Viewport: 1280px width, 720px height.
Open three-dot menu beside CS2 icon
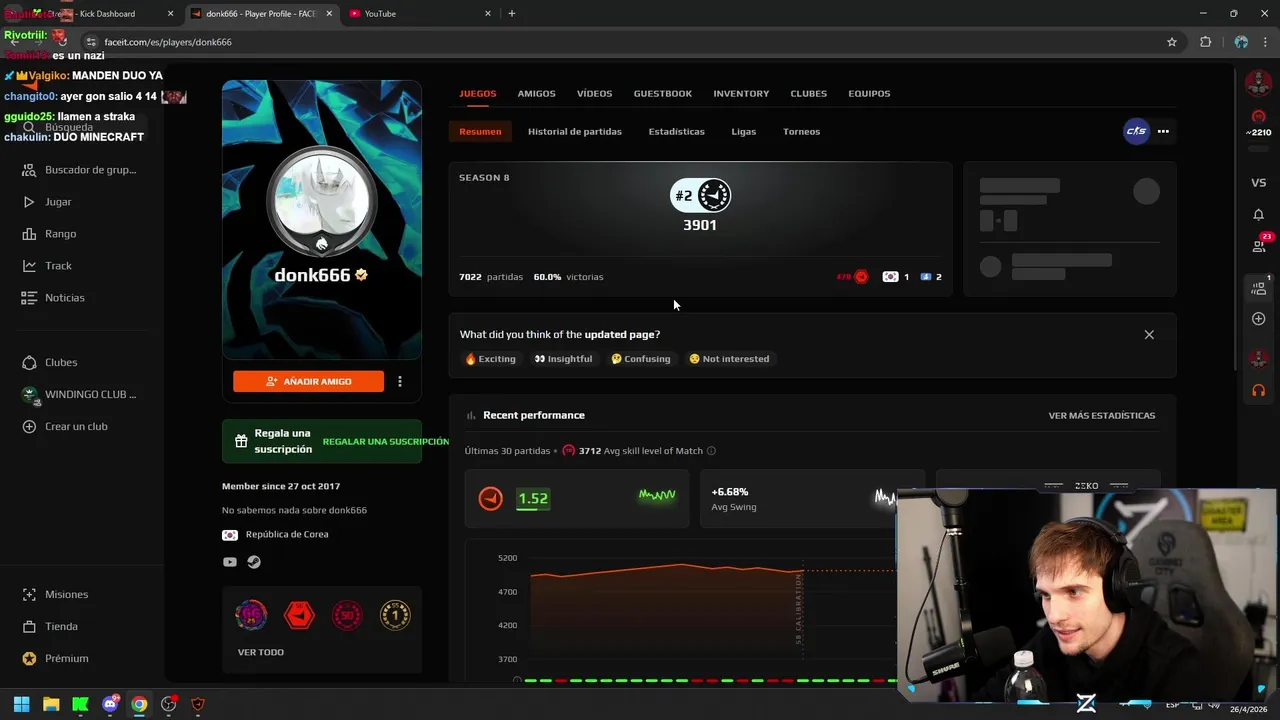1163,131
